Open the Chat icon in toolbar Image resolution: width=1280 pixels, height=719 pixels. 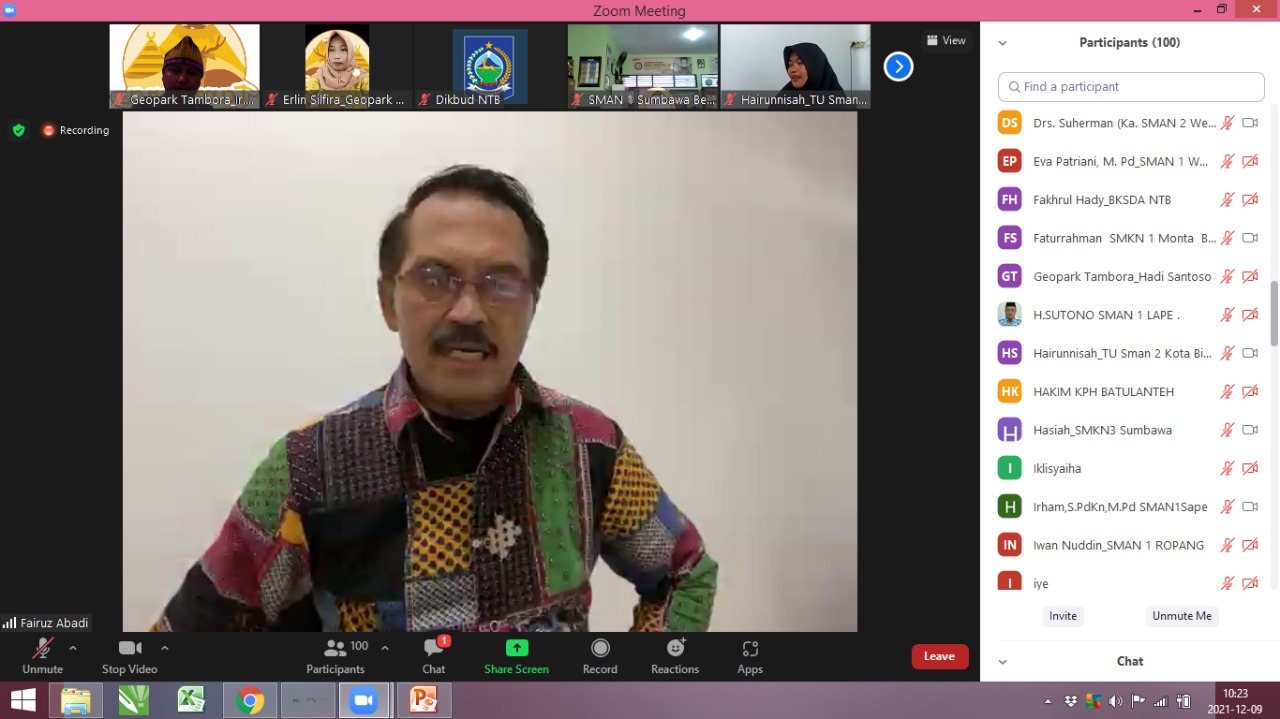(x=433, y=649)
